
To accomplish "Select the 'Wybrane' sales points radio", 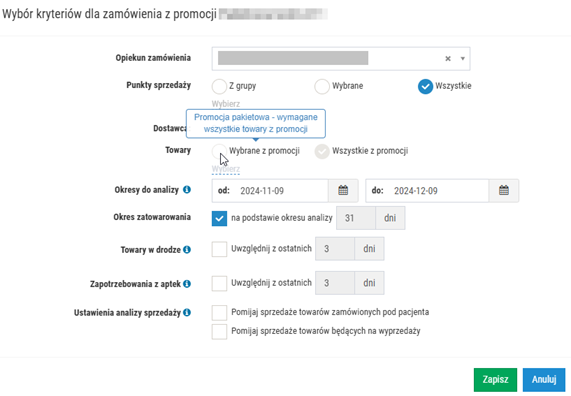I will pos(322,86).
